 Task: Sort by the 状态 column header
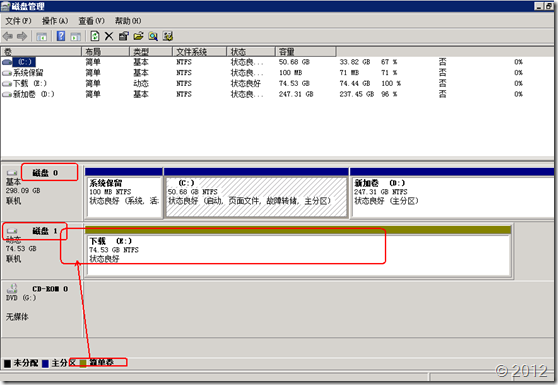tap(251, 52)
